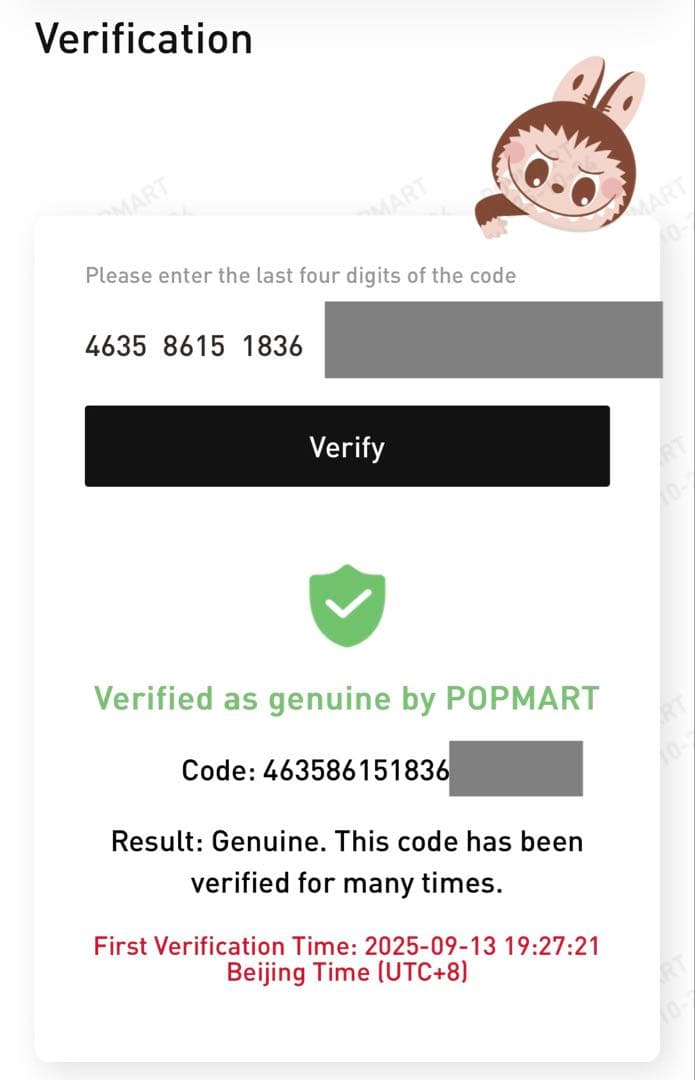The height and width of the screenshot is (1080, 695).
Task: Focus the gray last-four-digits entry box
Action: coord(493,340)
